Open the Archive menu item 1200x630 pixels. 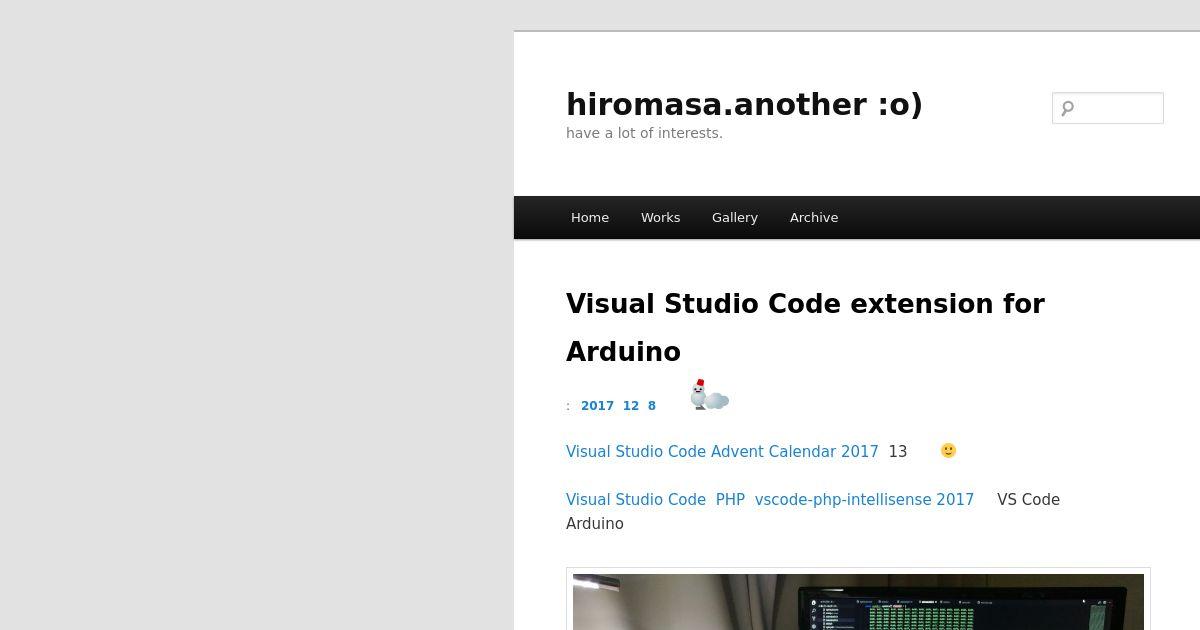coord(814,217)
